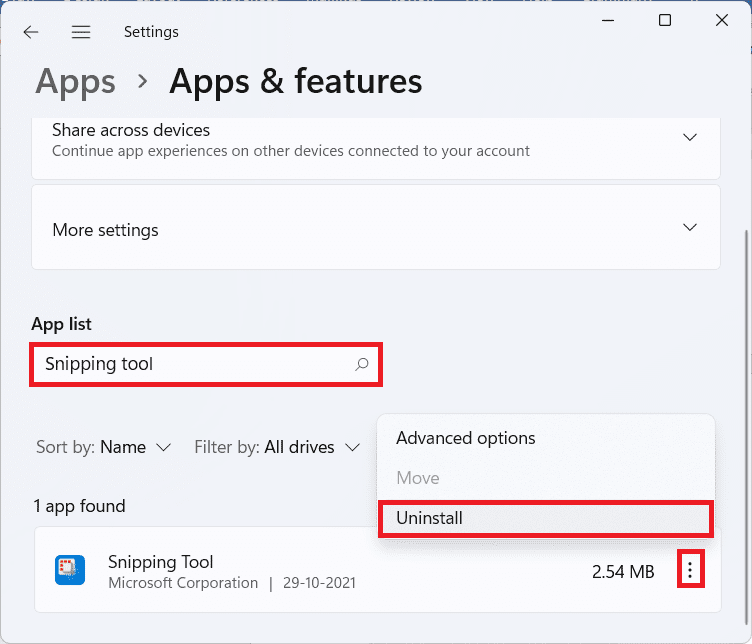Maximize the Settings window
Image resolution: width=752 pixels, height=644 pixels.
[x=665, y=20]
